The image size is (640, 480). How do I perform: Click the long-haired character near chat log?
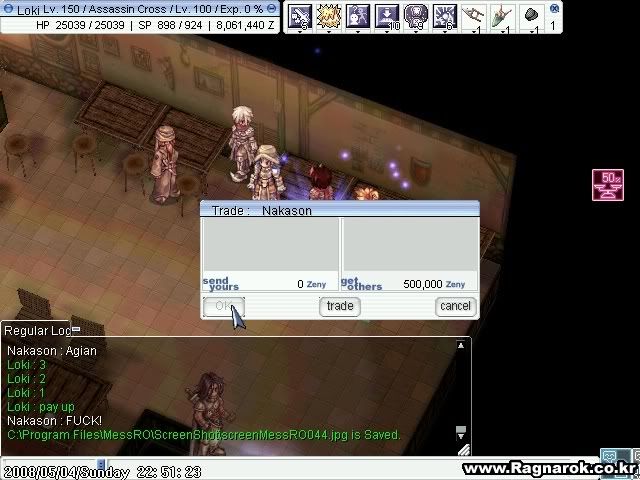pos(210,412)
